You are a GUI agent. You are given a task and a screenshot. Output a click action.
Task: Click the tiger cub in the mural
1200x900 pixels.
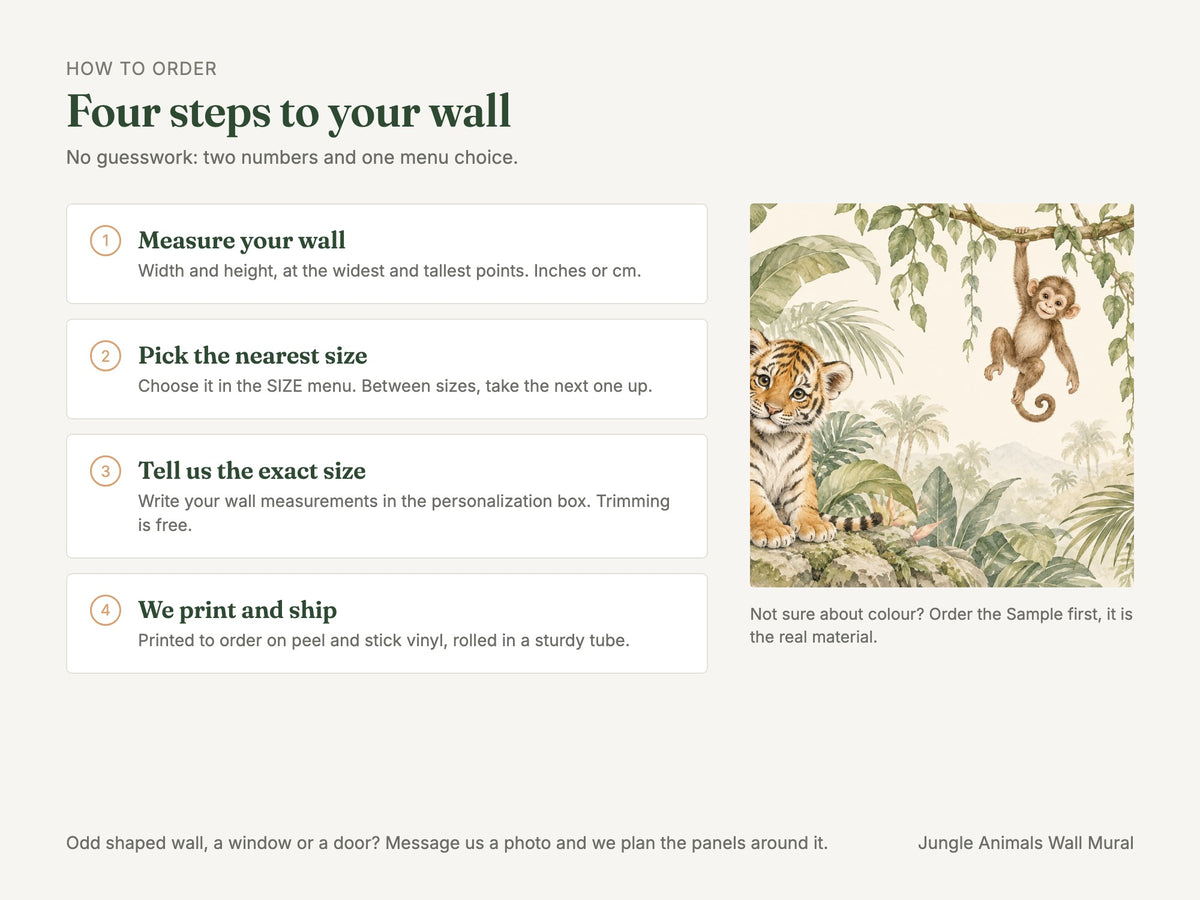point(800,440)
